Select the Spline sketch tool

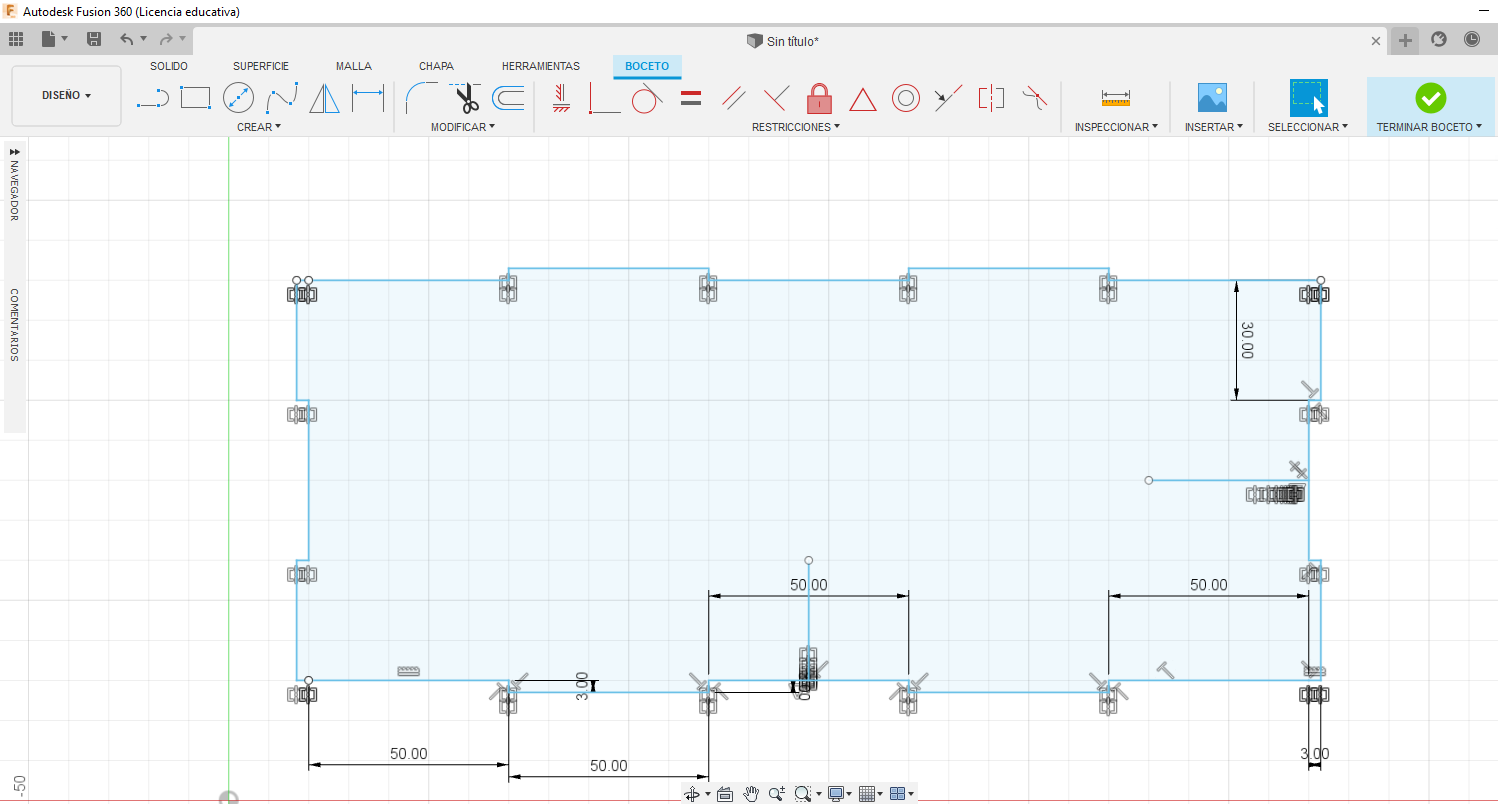pyautogui.click(x=282, y=98)
